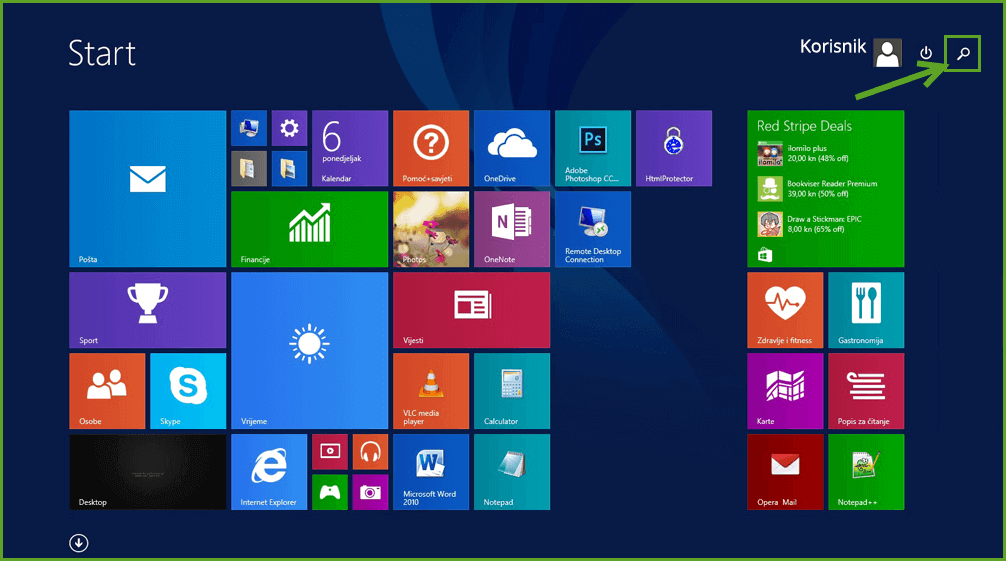Open the Calculator tile
The height and width of the screenshot is (561, 1006).
[x=512, y=391]
